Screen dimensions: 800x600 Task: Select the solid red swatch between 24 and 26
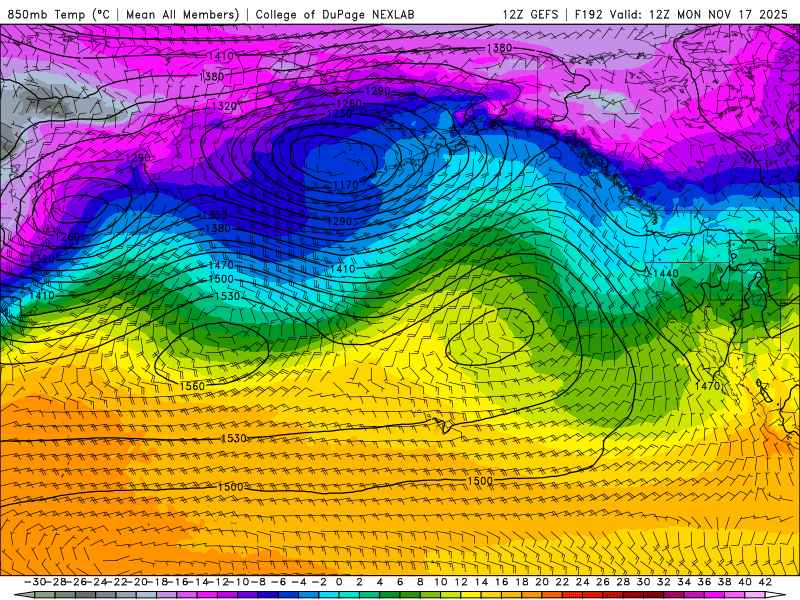[593, 595]
